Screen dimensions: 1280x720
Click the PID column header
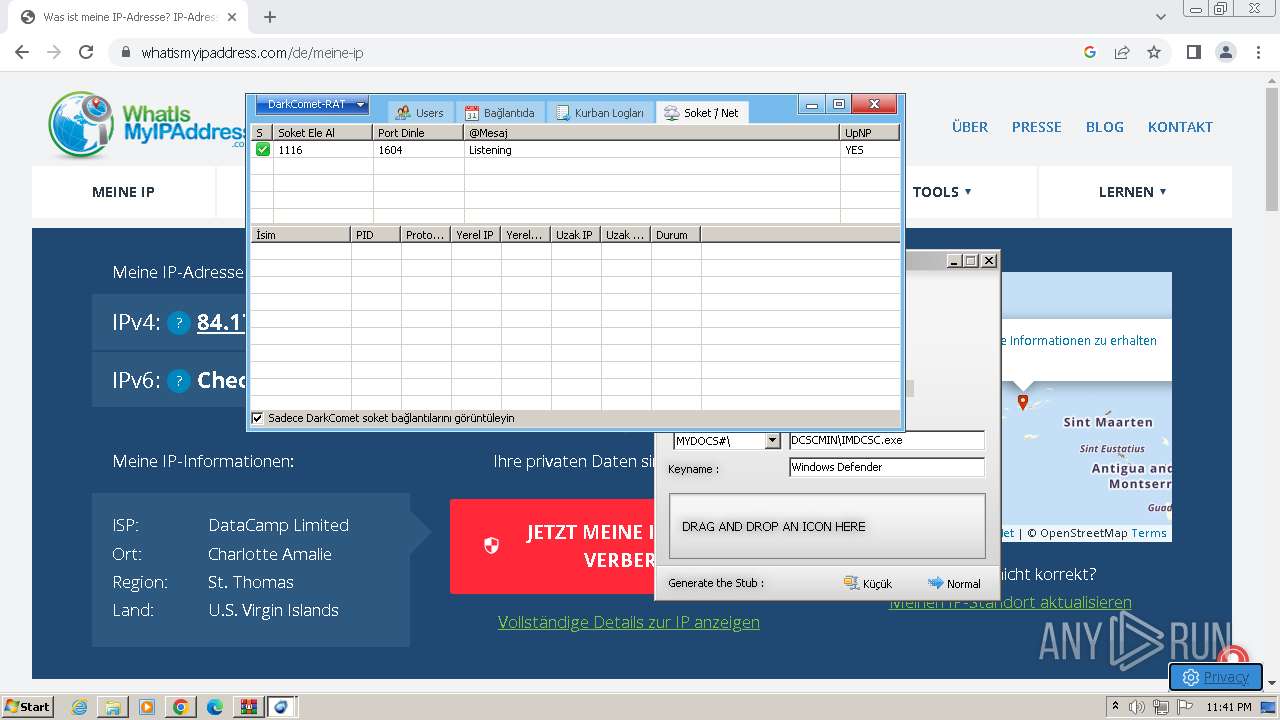pos(376,235)
